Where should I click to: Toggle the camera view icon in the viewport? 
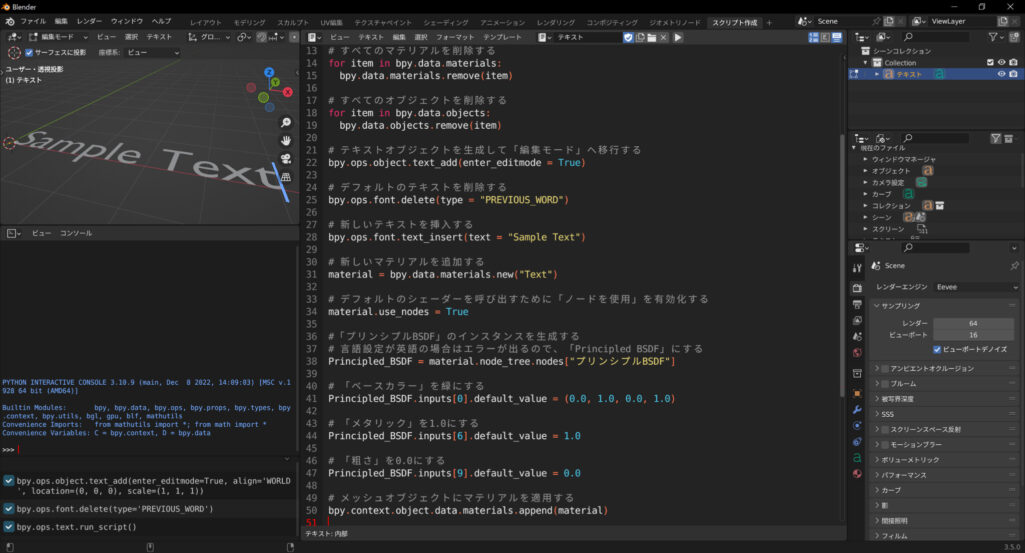coord(286,159)
